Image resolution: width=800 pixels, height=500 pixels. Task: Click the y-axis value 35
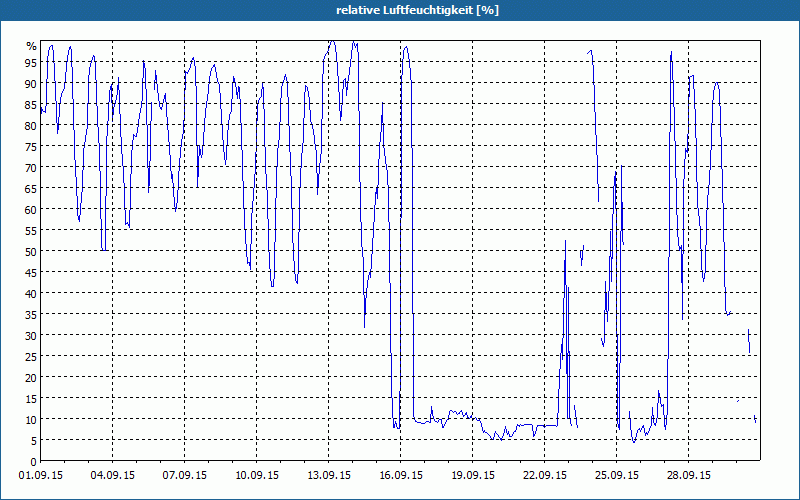31,315
